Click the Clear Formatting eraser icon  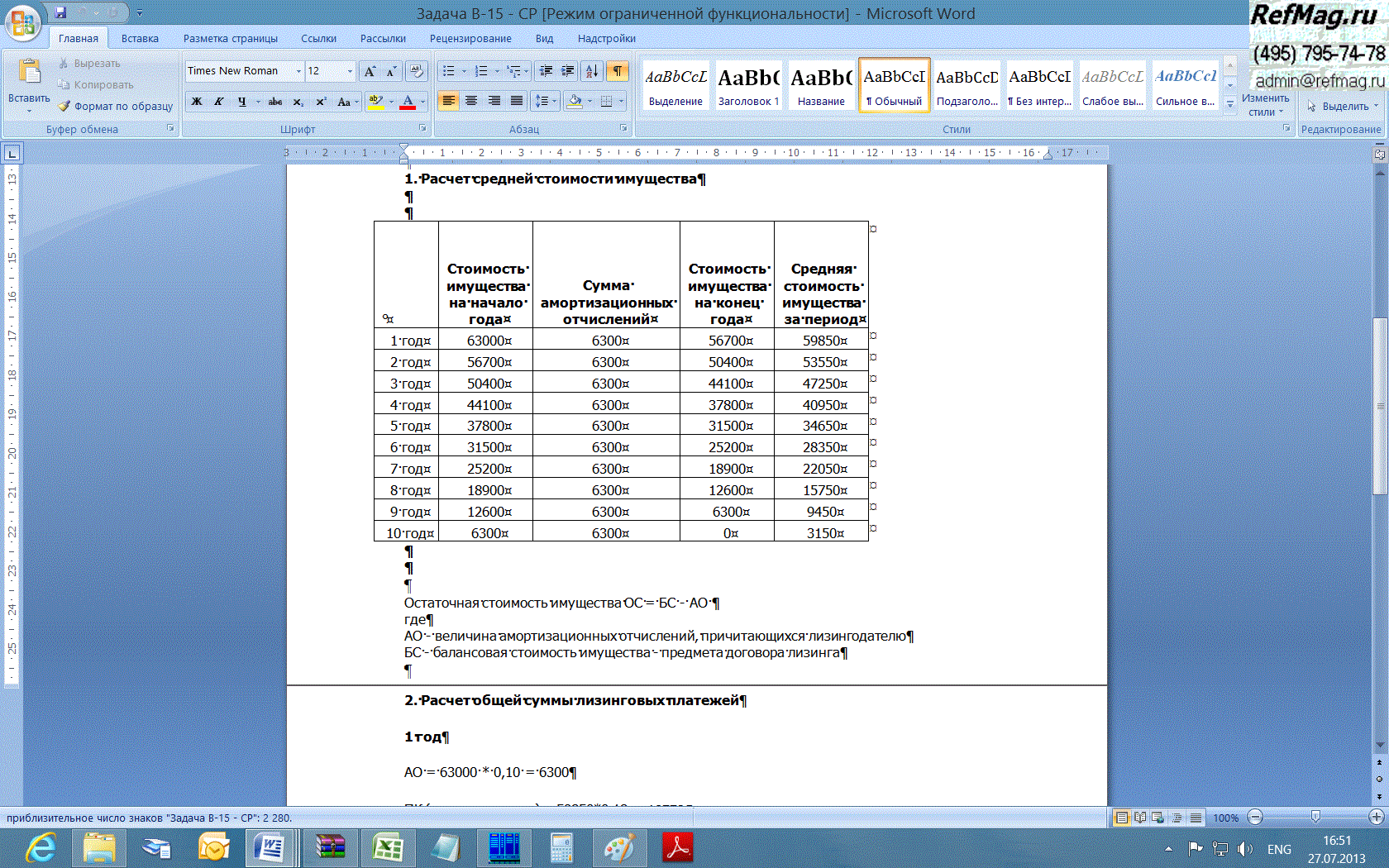click(x=417, y=71)
